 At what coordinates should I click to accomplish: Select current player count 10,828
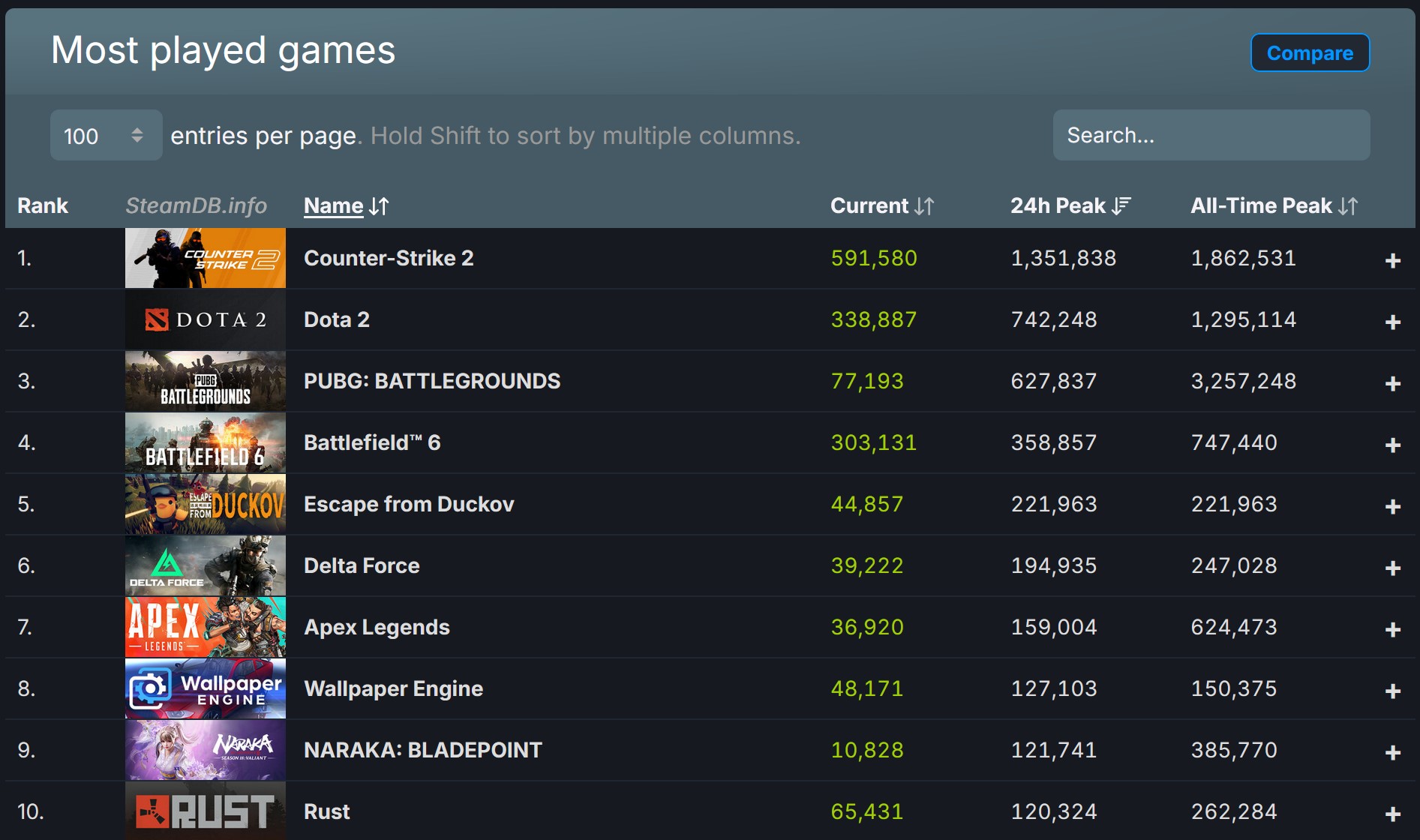pyautogui.click(x=867, y=750)
